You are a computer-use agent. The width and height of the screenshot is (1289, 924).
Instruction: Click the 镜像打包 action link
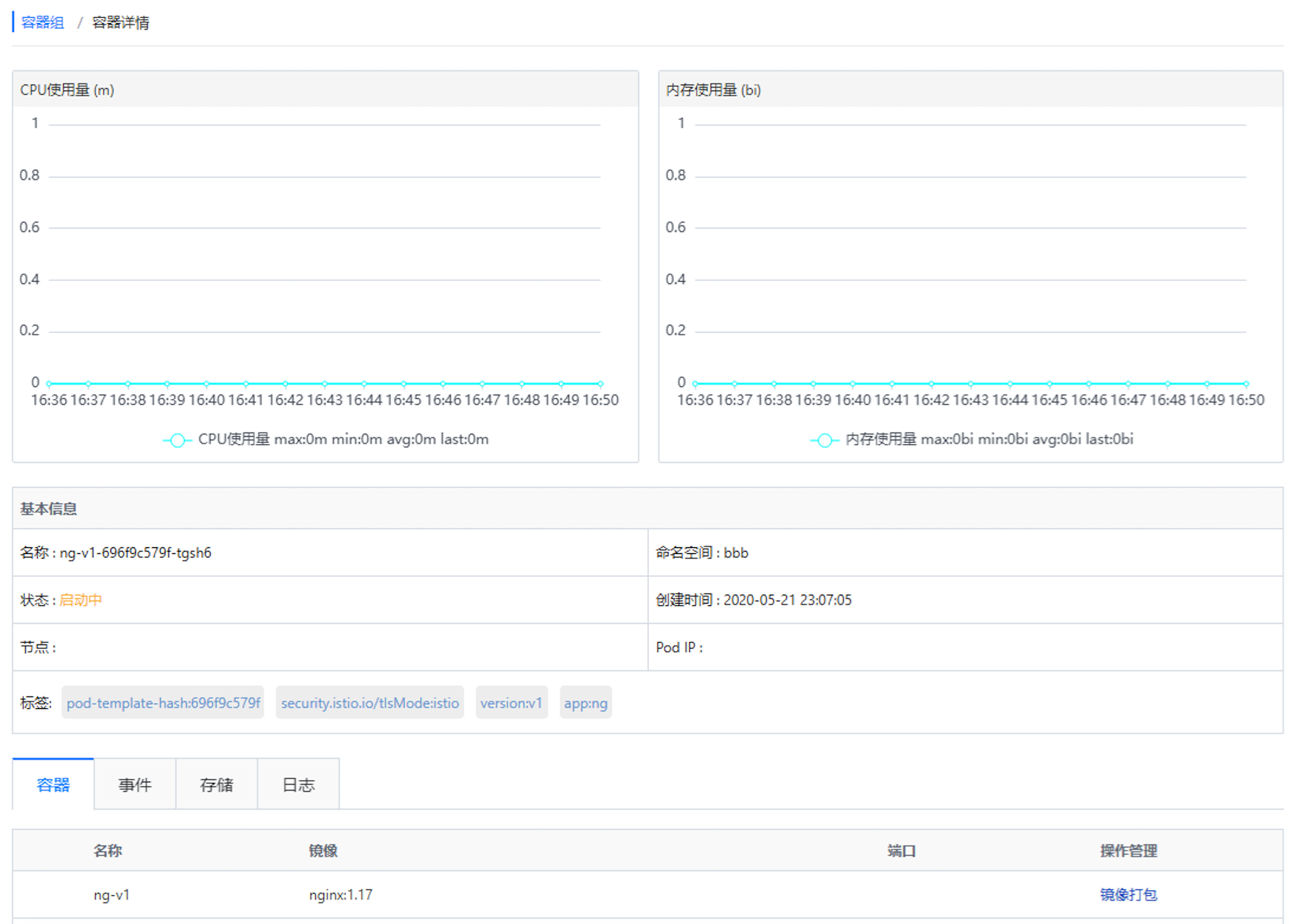point(1128,894)
